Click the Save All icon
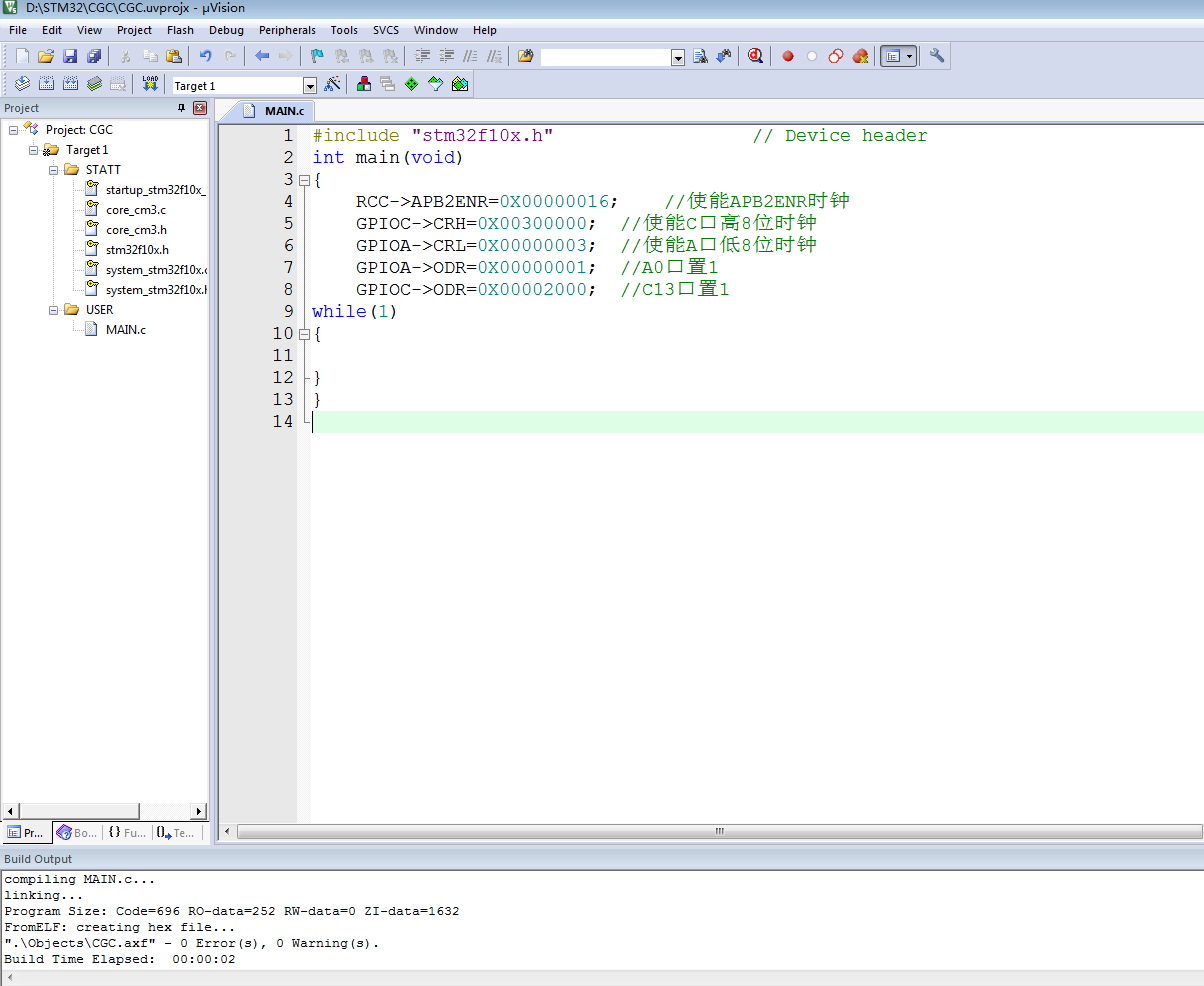The width and height of the screenshot is (1204, 986). [94, 56]
